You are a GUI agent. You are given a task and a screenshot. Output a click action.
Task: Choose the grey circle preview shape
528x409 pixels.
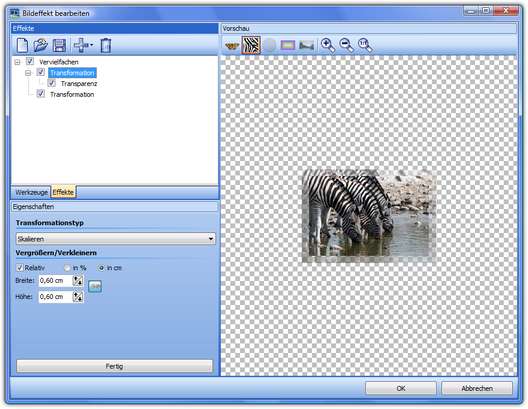click(269, 45)
